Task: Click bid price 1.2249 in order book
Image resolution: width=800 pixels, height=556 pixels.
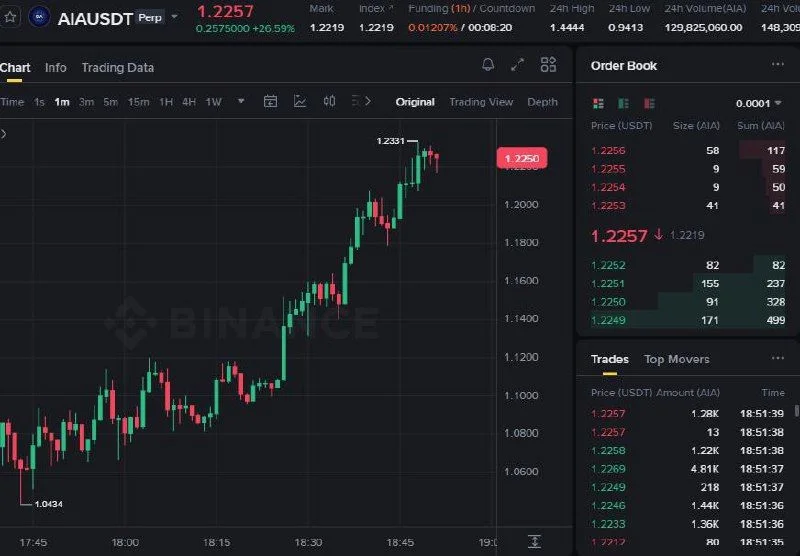Action: tap(608, 320)
